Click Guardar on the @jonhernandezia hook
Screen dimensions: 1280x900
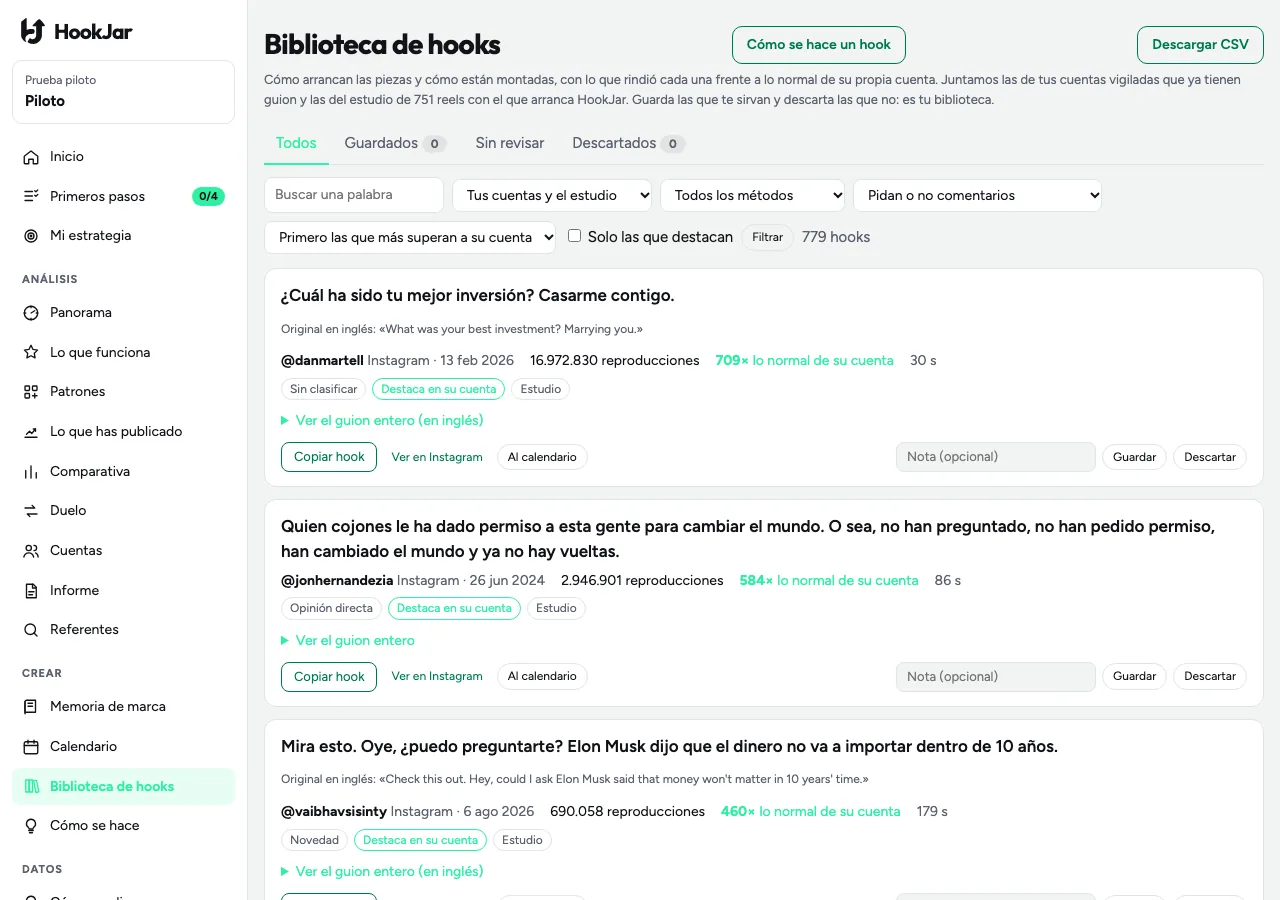coord(1135,677)
